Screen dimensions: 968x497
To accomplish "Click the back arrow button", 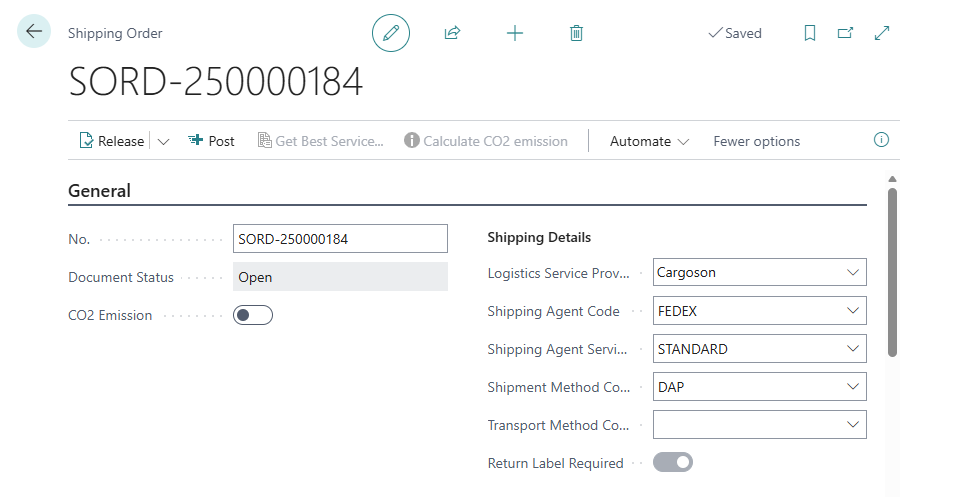I will (x=34, y=32).
